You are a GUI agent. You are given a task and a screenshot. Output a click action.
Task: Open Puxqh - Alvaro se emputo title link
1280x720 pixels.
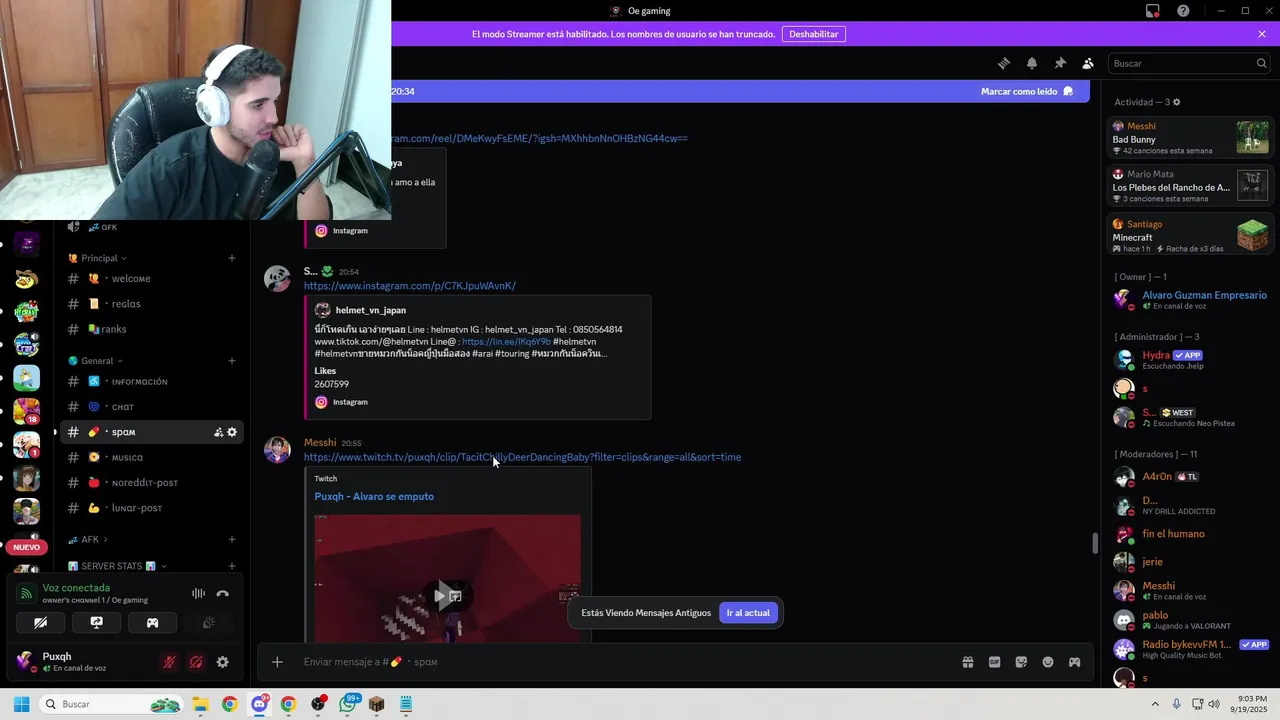click(374, 496)
